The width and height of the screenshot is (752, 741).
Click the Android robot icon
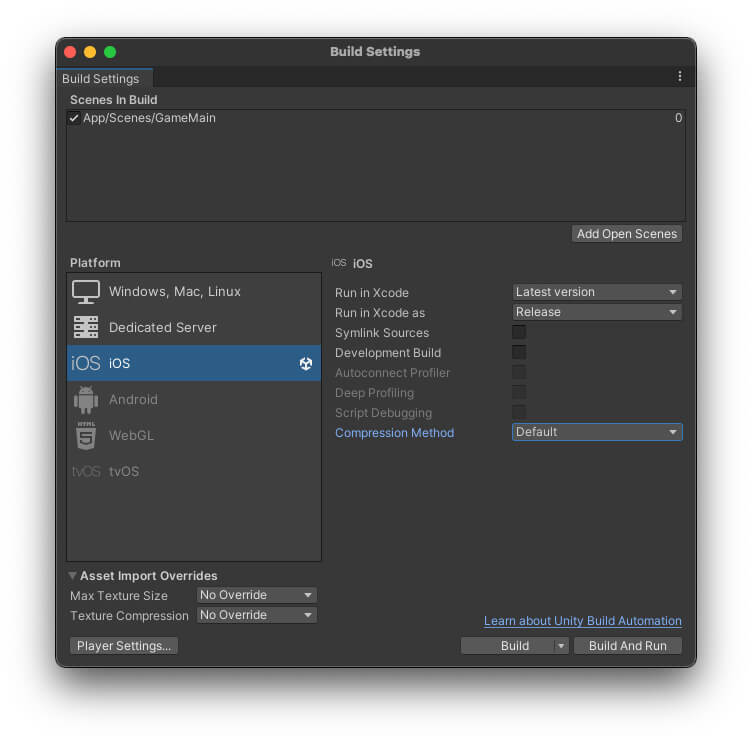(x=86, y=400)
